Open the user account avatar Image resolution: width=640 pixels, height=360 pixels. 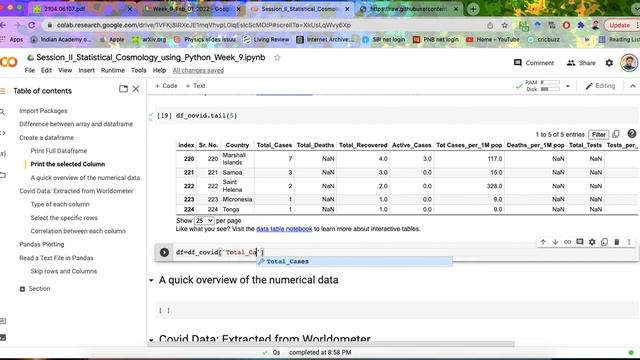[x=629, y=63]
